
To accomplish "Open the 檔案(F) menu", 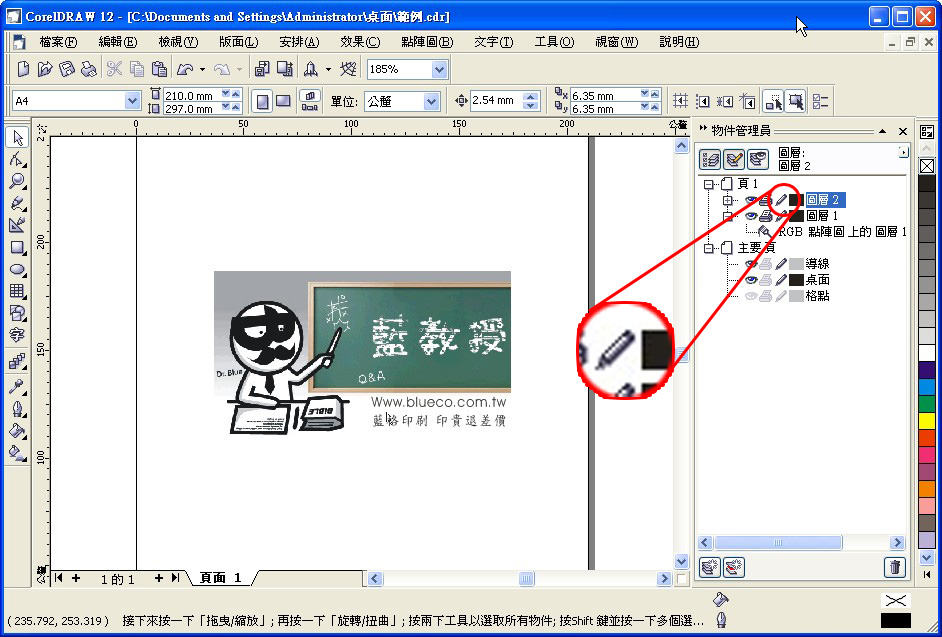I will click(59, 42).
